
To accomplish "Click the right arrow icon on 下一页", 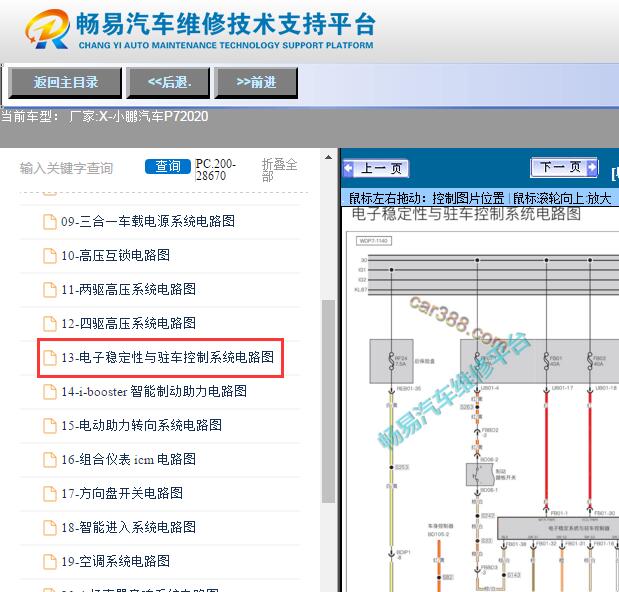I will 591,167.
